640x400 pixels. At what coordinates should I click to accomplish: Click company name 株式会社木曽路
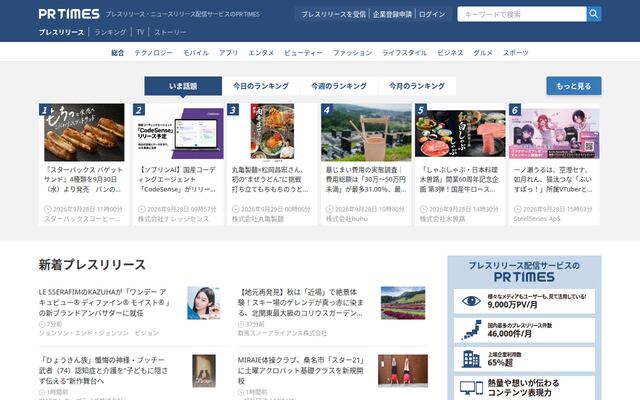442,219
